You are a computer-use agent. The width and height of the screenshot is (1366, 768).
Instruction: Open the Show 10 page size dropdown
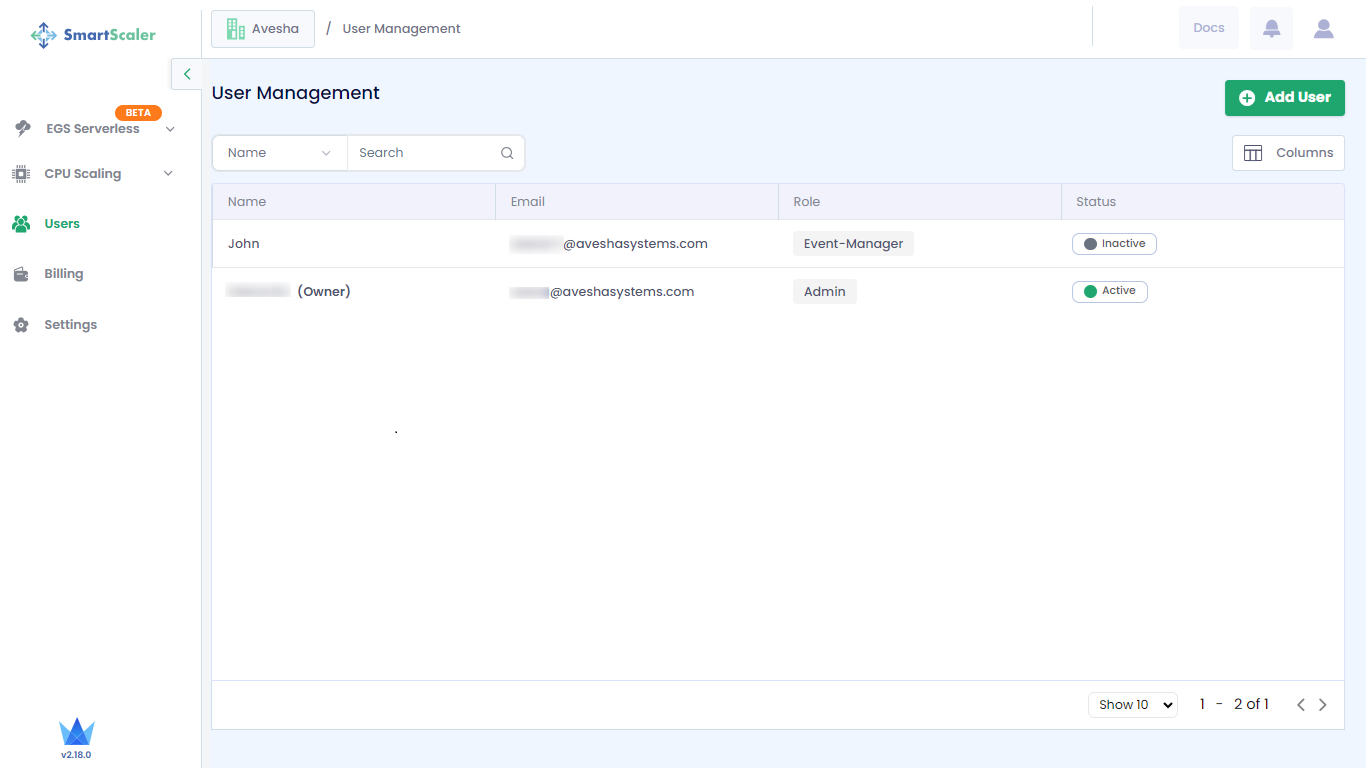tap(1132, 705)
